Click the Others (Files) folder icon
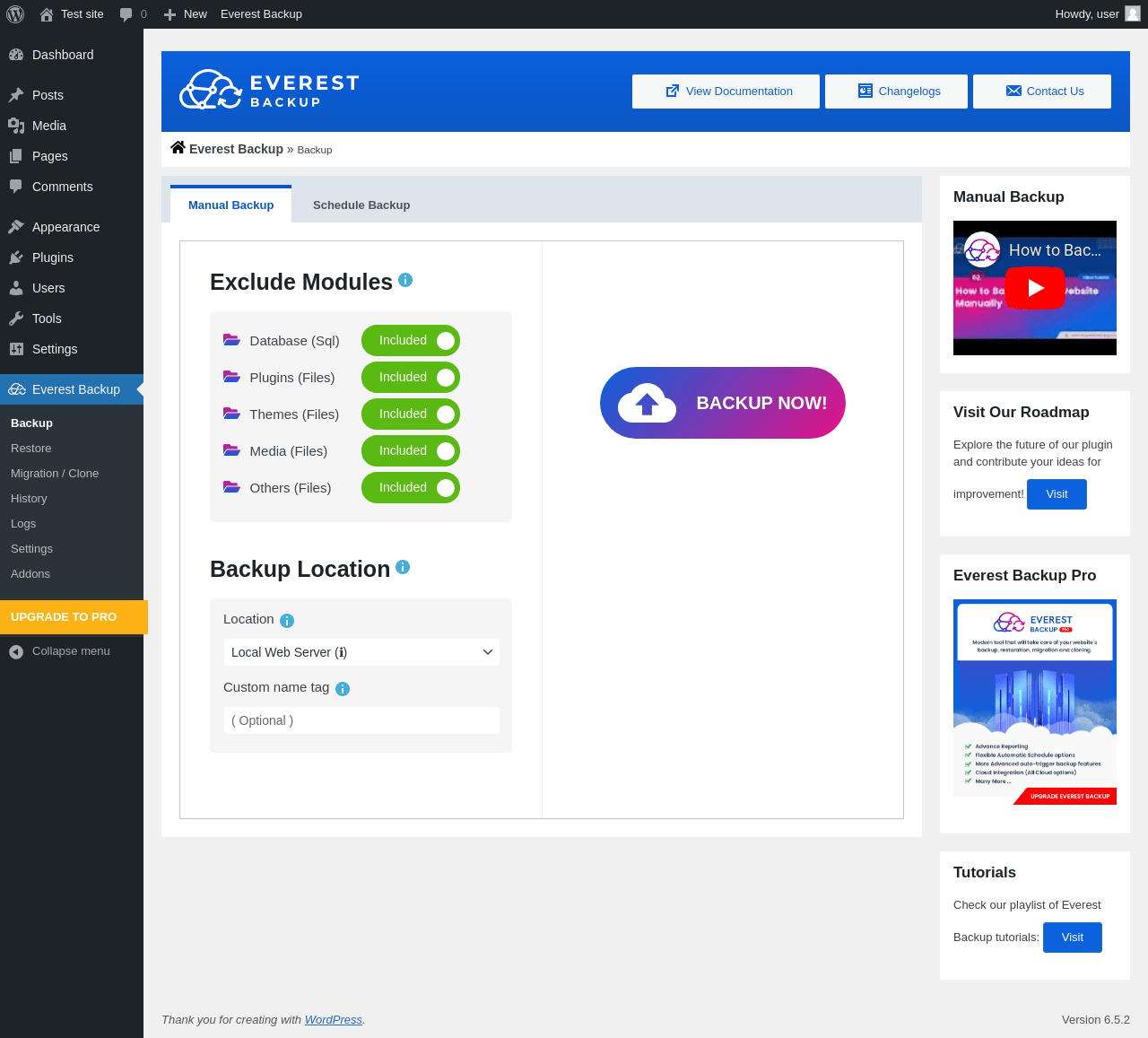 [x=231, y=487]
